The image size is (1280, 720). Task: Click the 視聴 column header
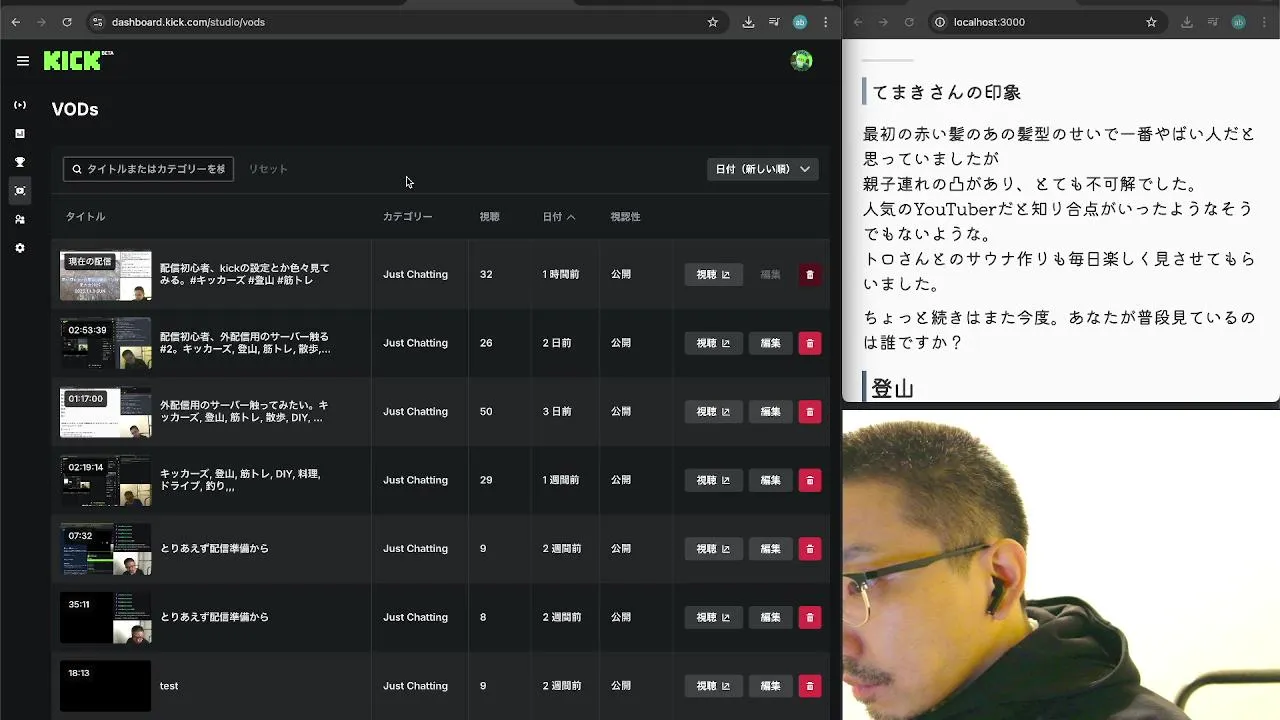pos(489,217)
